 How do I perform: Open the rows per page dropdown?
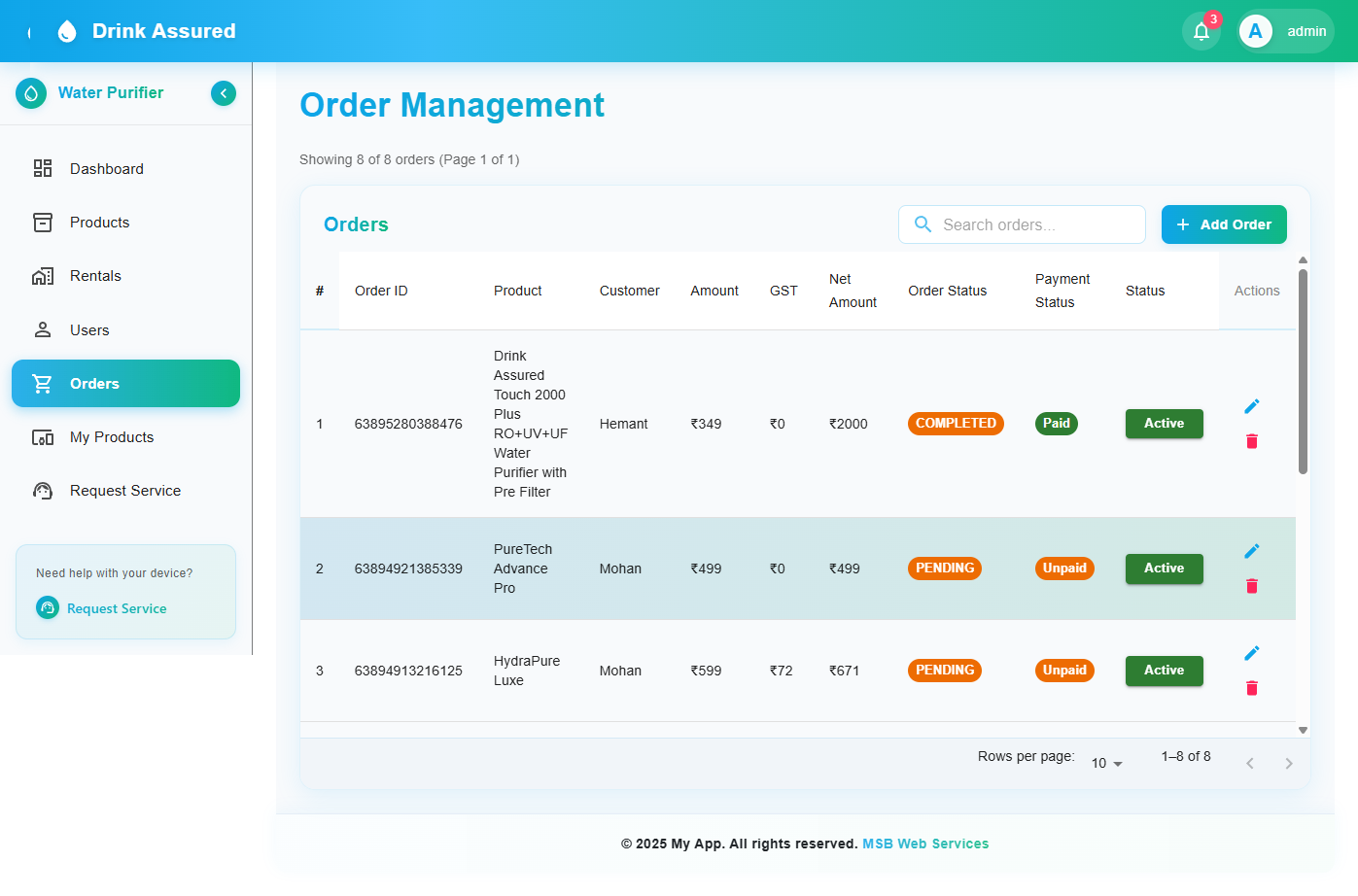click(x=1106, y=763)
